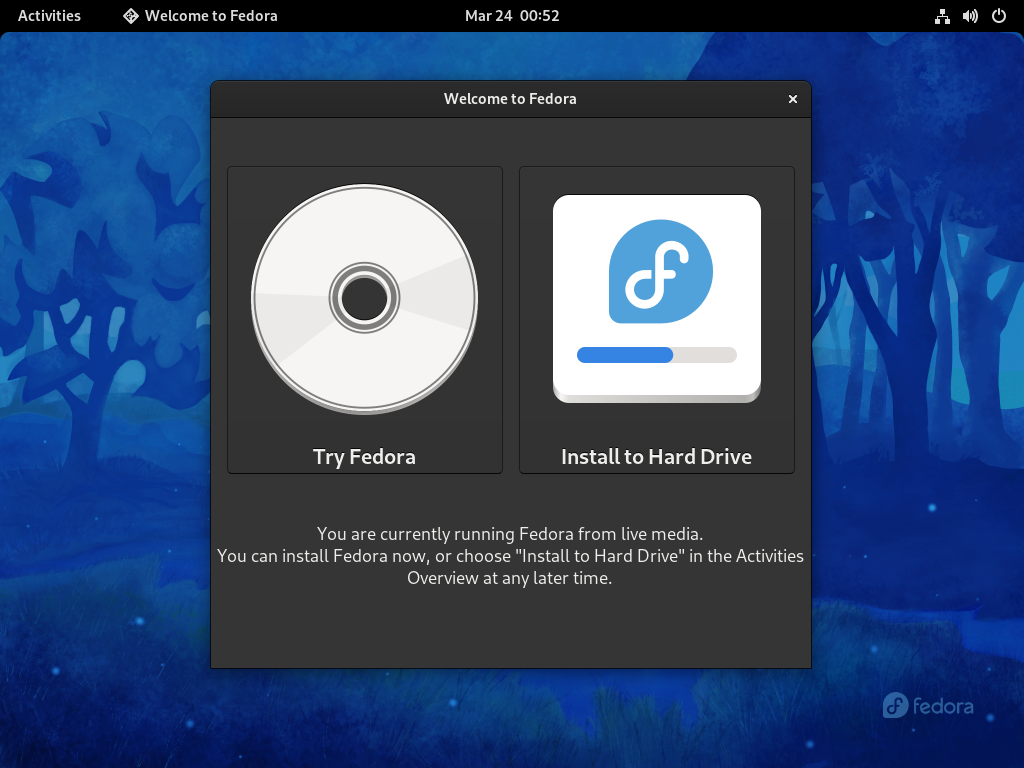This screenshot has height=768, width=1024.
Task: Click the volume speaker icon
Action: click(970, 16)
